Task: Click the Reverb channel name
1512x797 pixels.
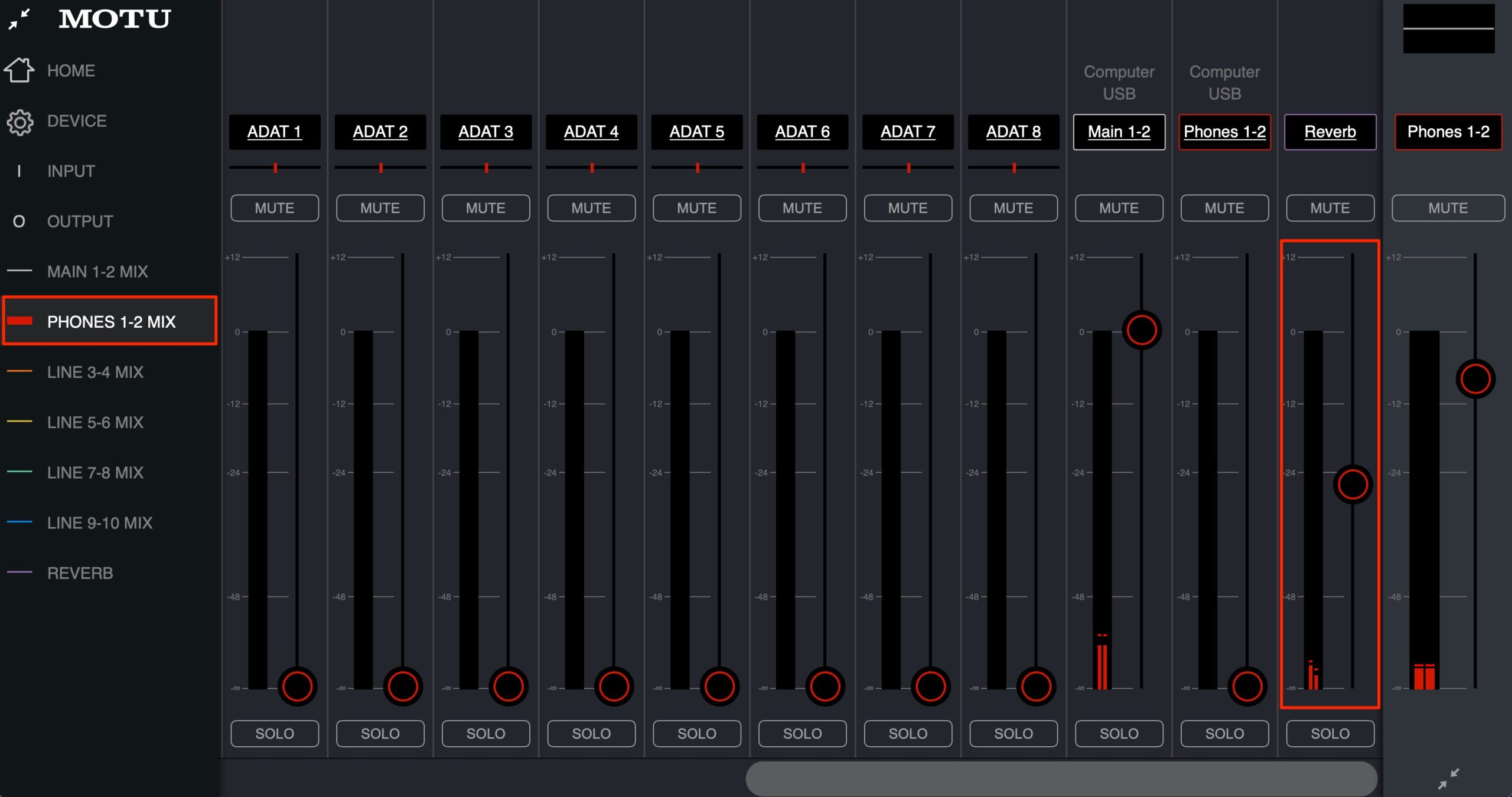Action: [1330, 132]
